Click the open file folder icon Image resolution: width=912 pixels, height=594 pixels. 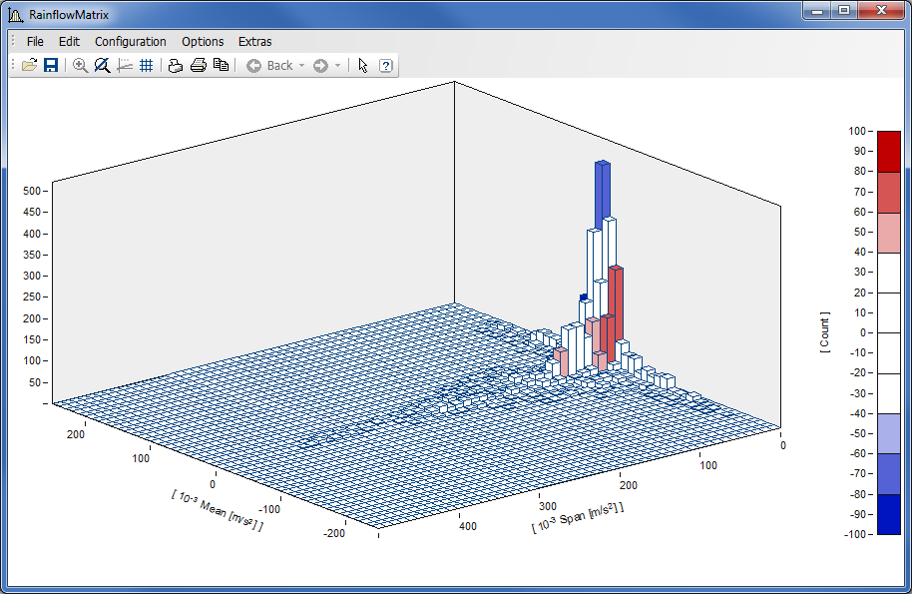[x=29, y=65]
